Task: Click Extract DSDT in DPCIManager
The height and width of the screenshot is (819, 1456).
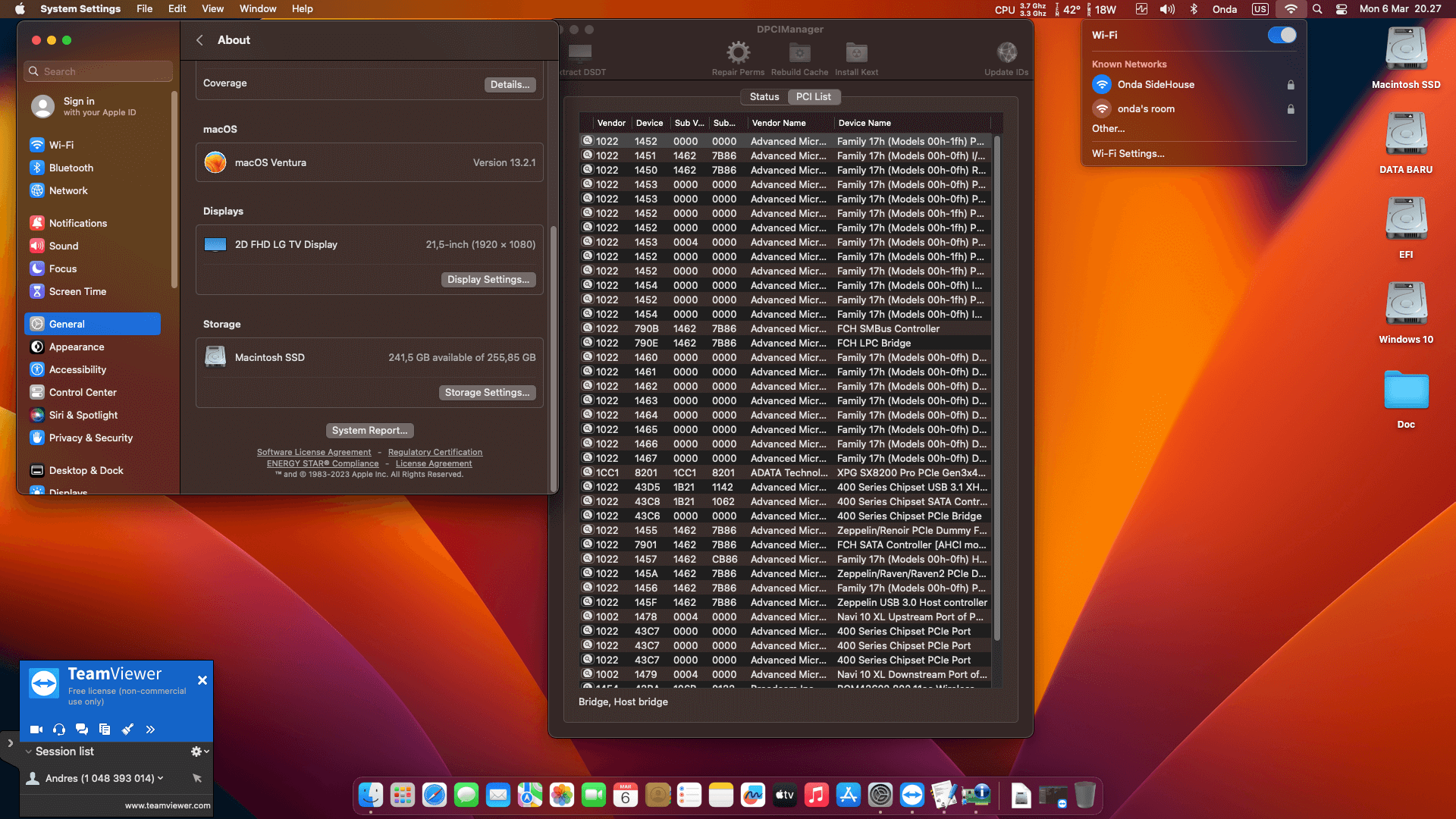Action: [580, 53]
